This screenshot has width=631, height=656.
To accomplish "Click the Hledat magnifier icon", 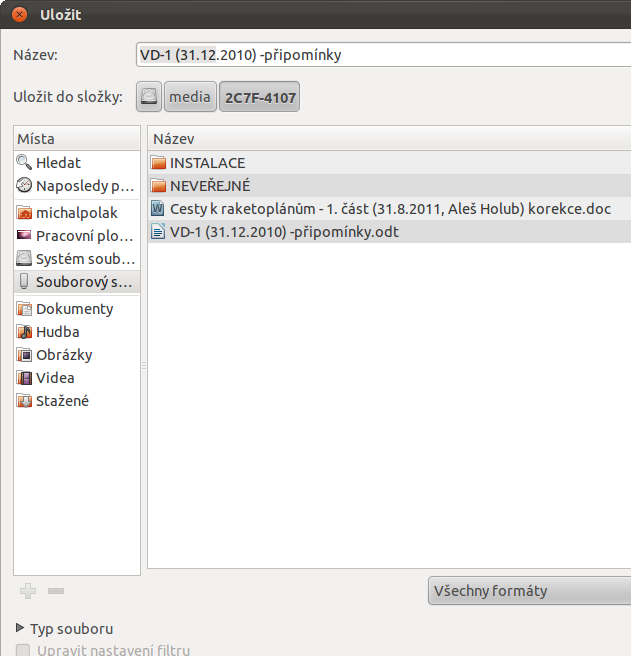I will pyautogui.click(x=24, y=162).
